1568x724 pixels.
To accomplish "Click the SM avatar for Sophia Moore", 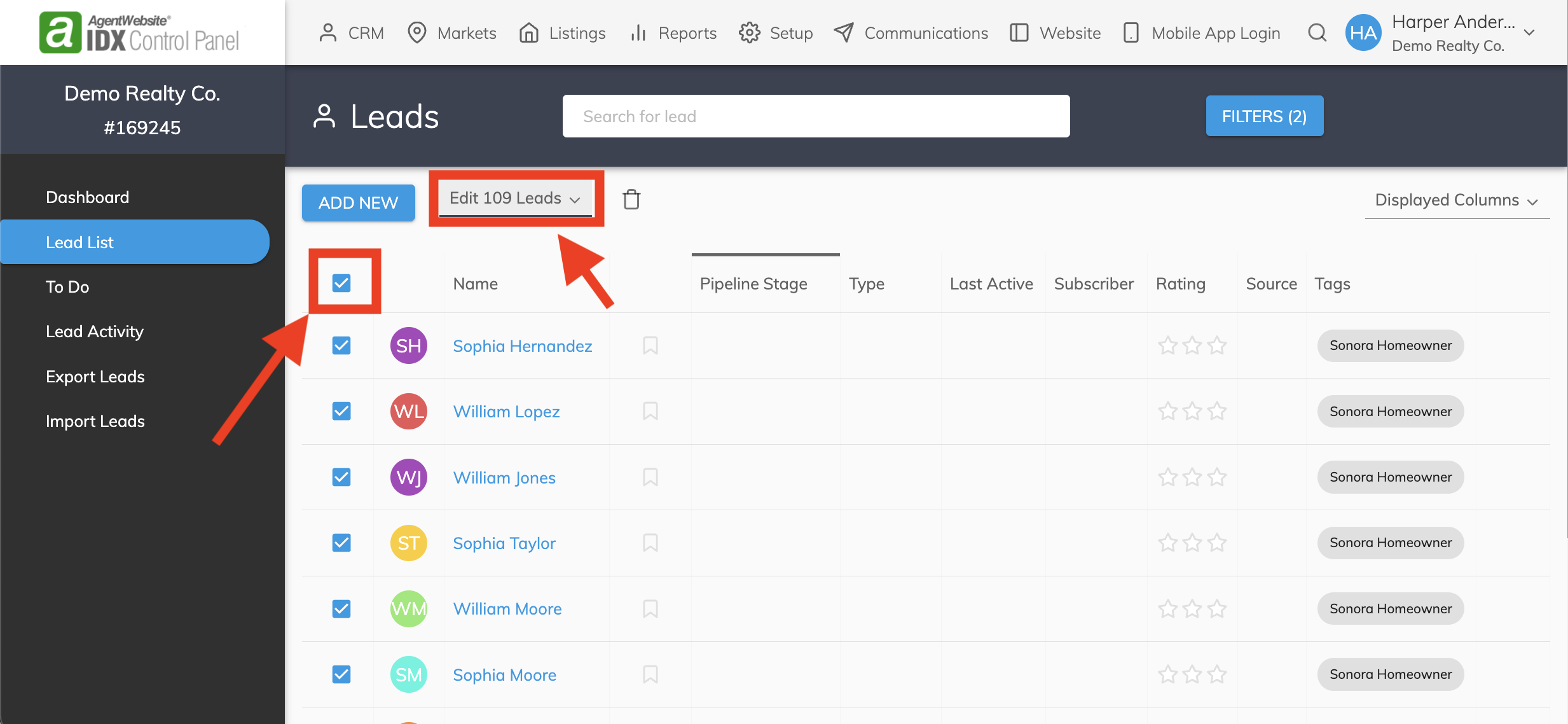I will (408, 674).
